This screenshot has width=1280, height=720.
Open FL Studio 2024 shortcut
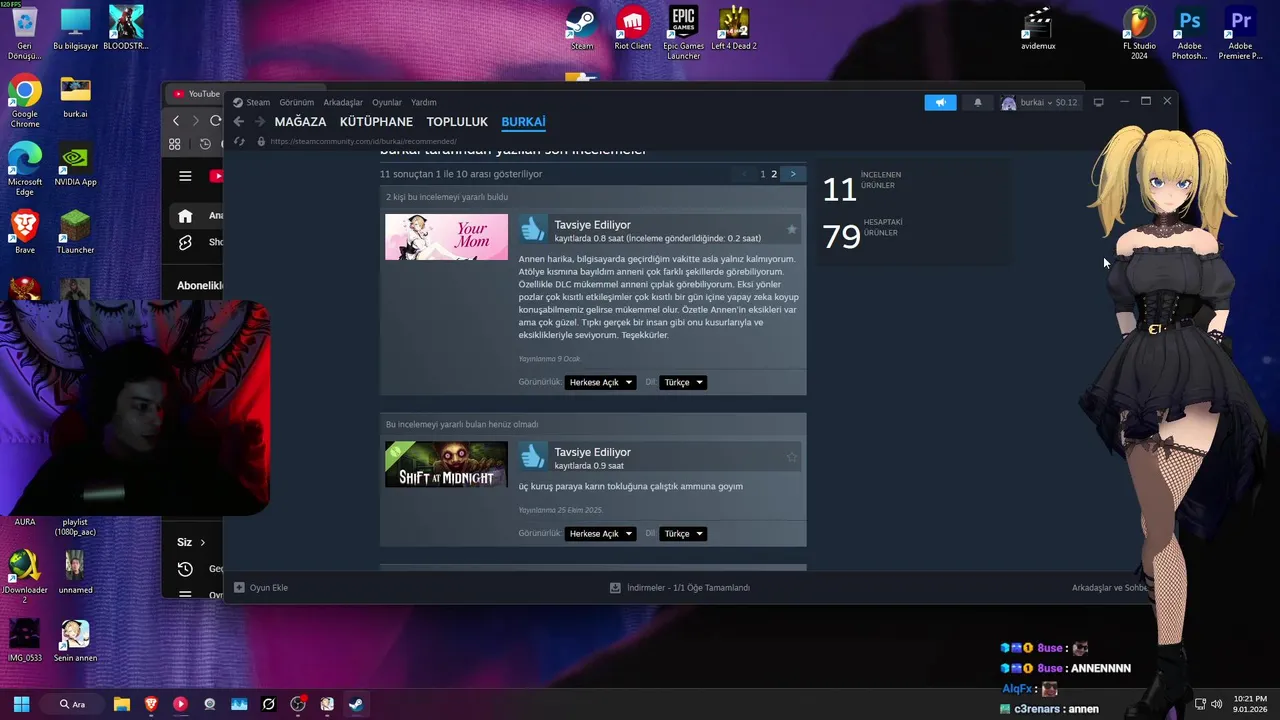click(1139, 32)
